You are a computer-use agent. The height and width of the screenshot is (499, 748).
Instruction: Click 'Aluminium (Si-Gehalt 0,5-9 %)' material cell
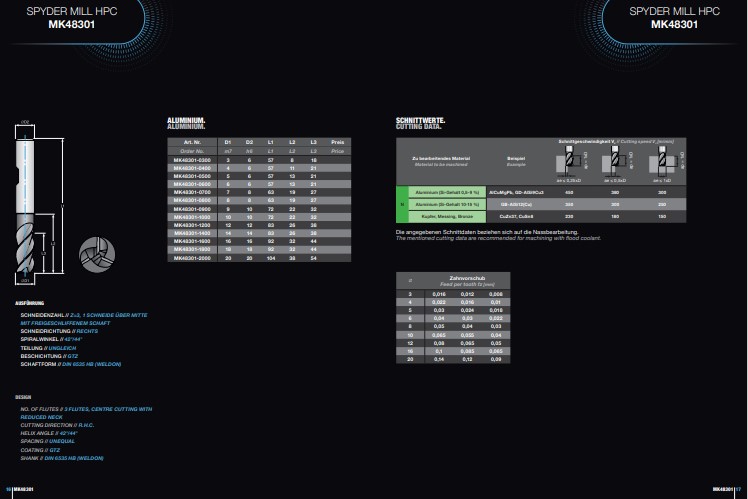pyautogui.click(x=447, y=193)
